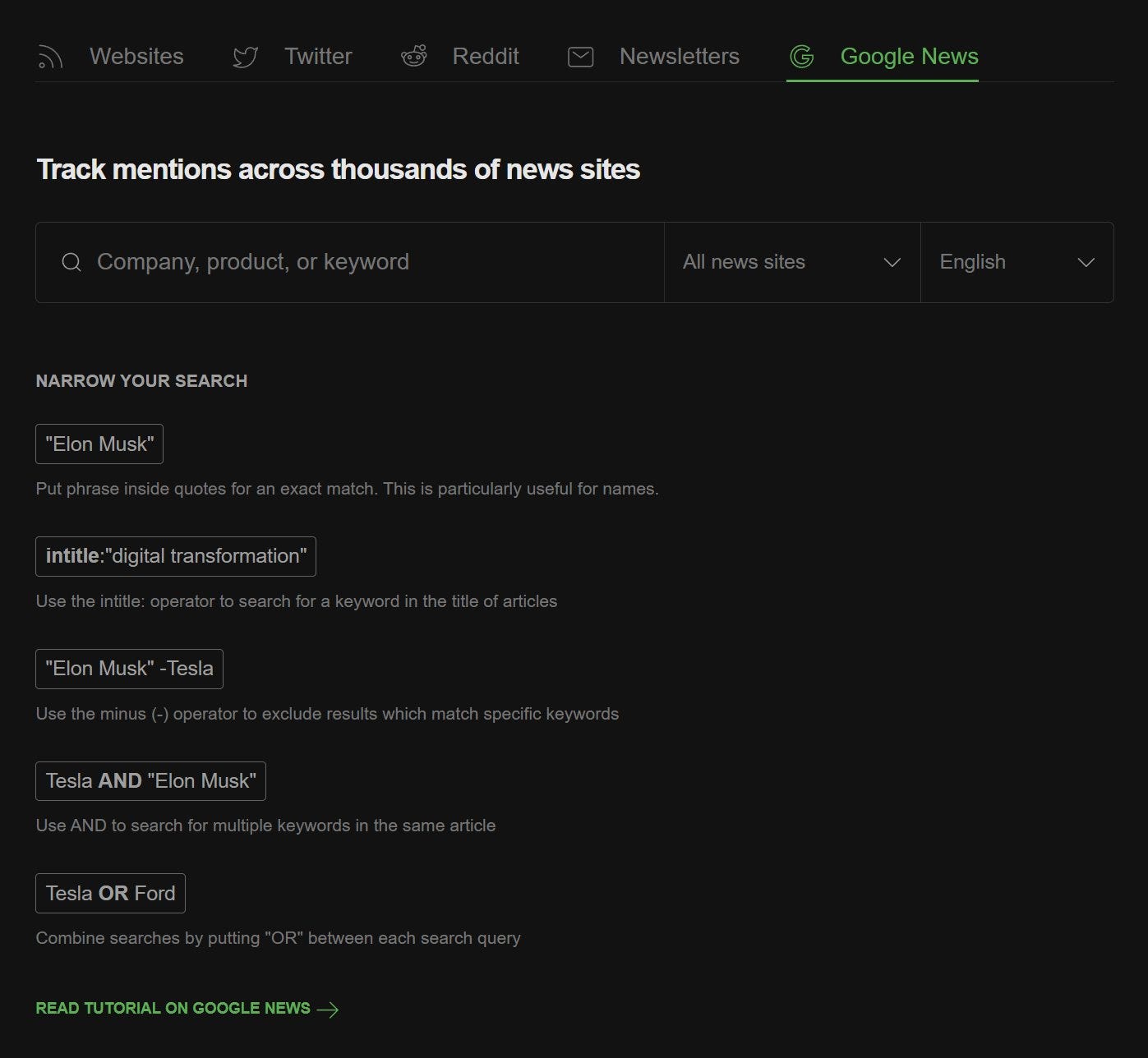Image resolution: width=1148 pixels, height=1058 pixels.
Task: Click the minus operator description text
Action: pos(327,714)
